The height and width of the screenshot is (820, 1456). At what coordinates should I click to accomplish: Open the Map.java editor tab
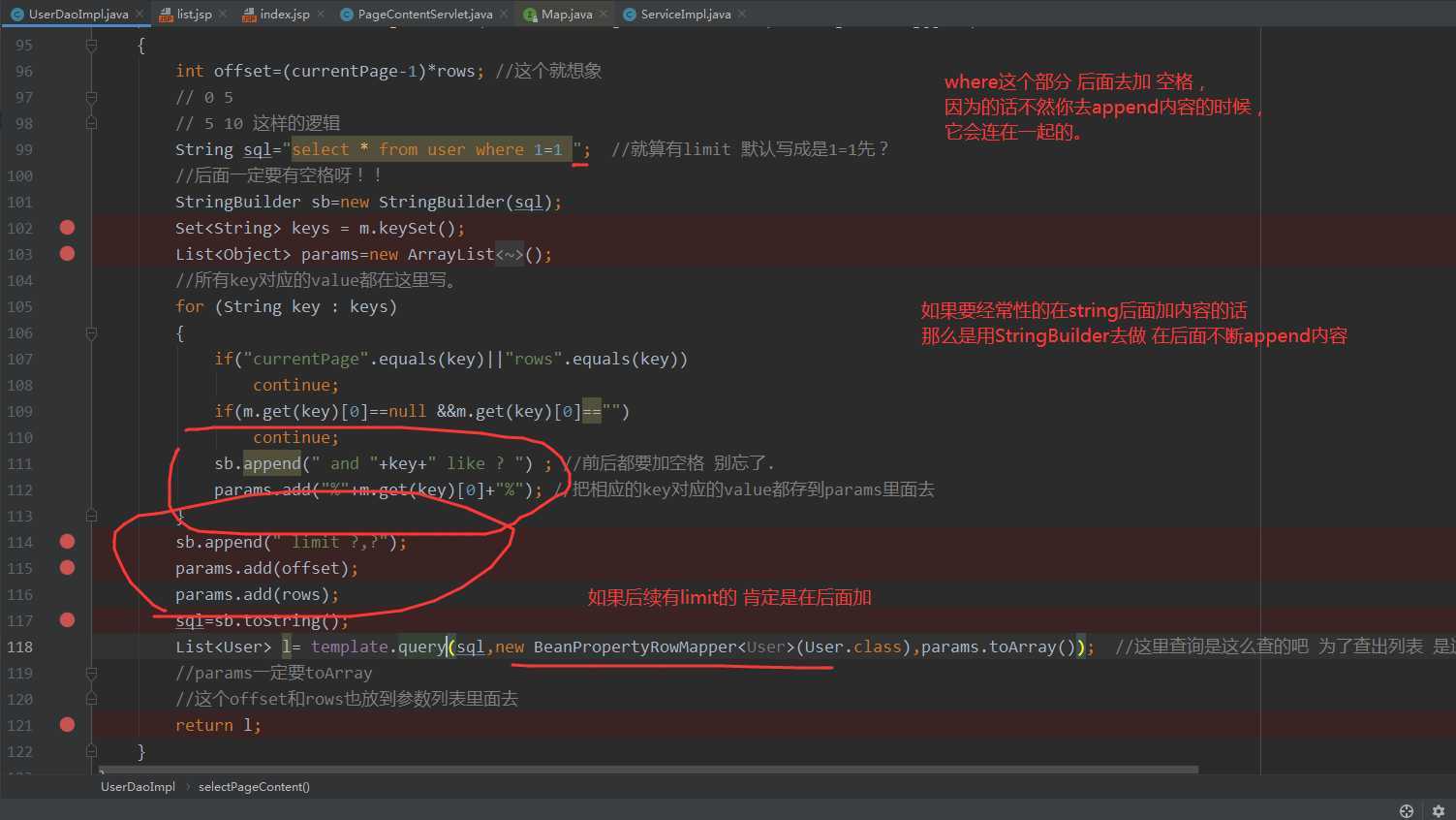(x=567, y=14)
